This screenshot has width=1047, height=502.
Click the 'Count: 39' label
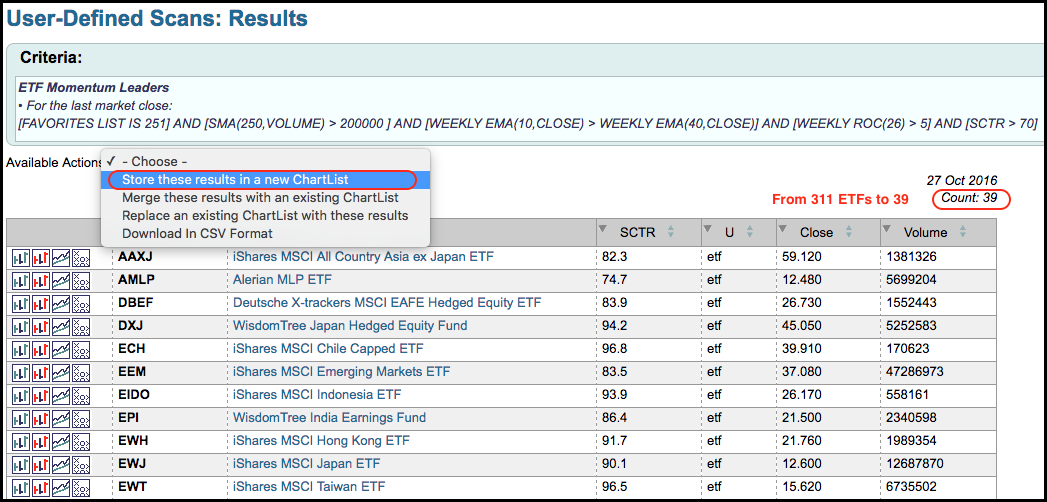tap(971, 198)
